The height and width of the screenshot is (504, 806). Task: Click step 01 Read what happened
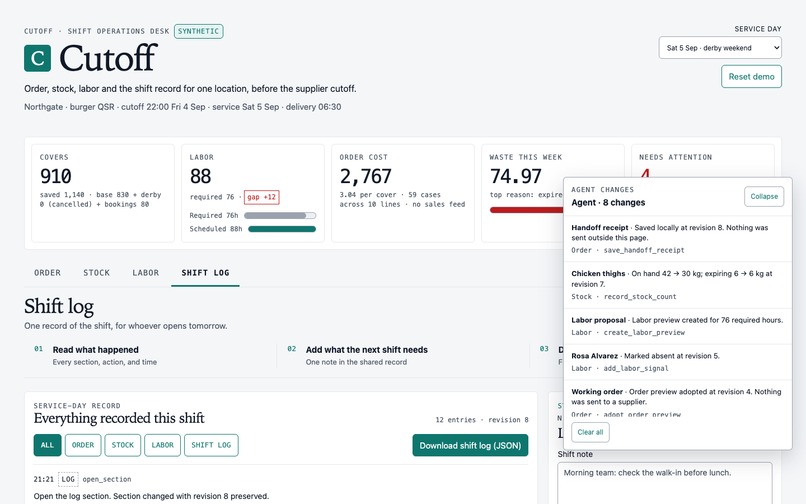pyautogui.click(x=95, y=350)
